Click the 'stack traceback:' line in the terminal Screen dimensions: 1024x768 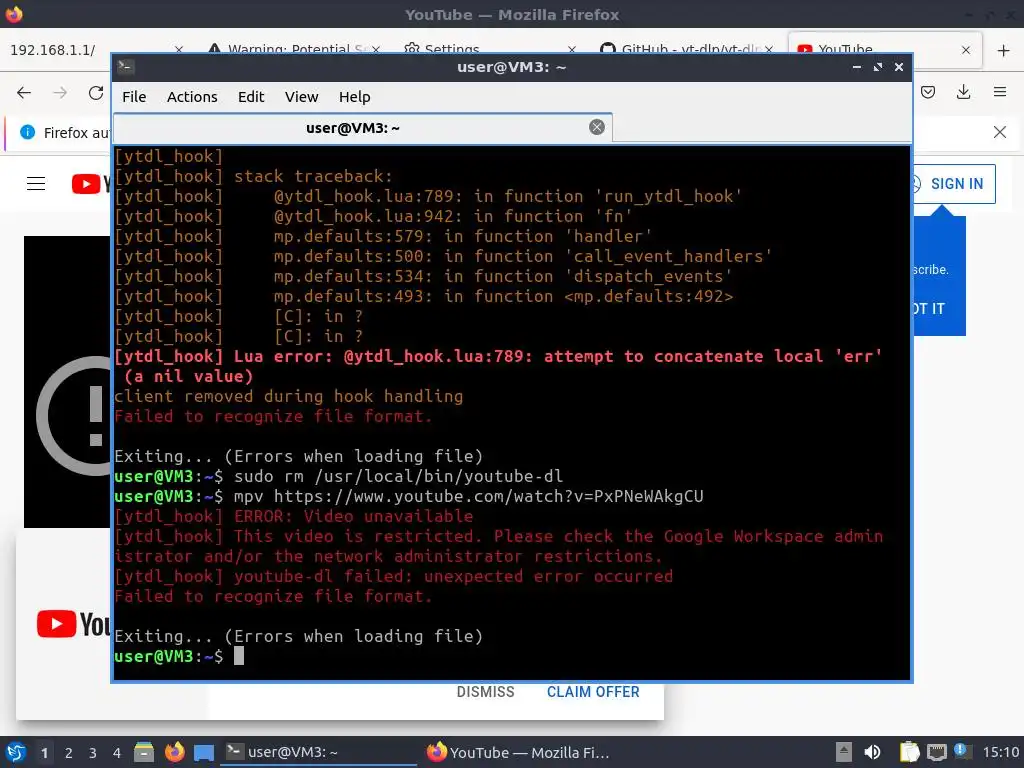coord(253,176)
